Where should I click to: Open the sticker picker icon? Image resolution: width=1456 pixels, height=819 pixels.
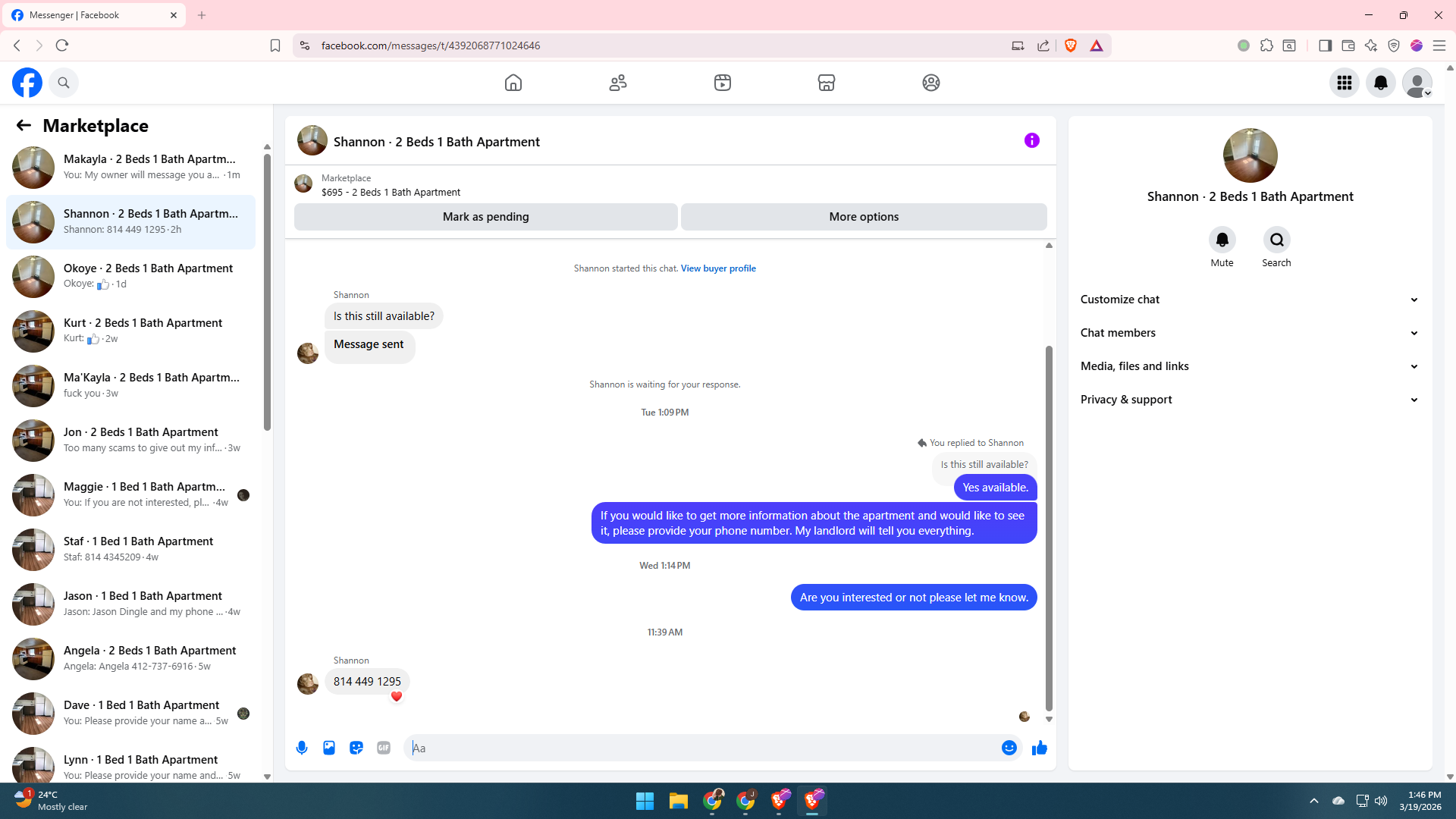tap(356, 748)
